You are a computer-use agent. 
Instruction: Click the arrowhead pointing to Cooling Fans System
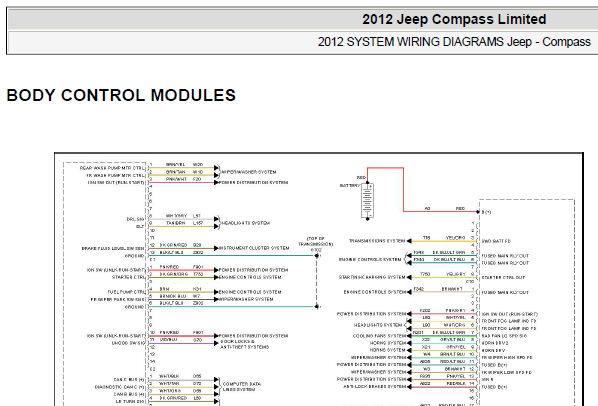click(409, 336)
